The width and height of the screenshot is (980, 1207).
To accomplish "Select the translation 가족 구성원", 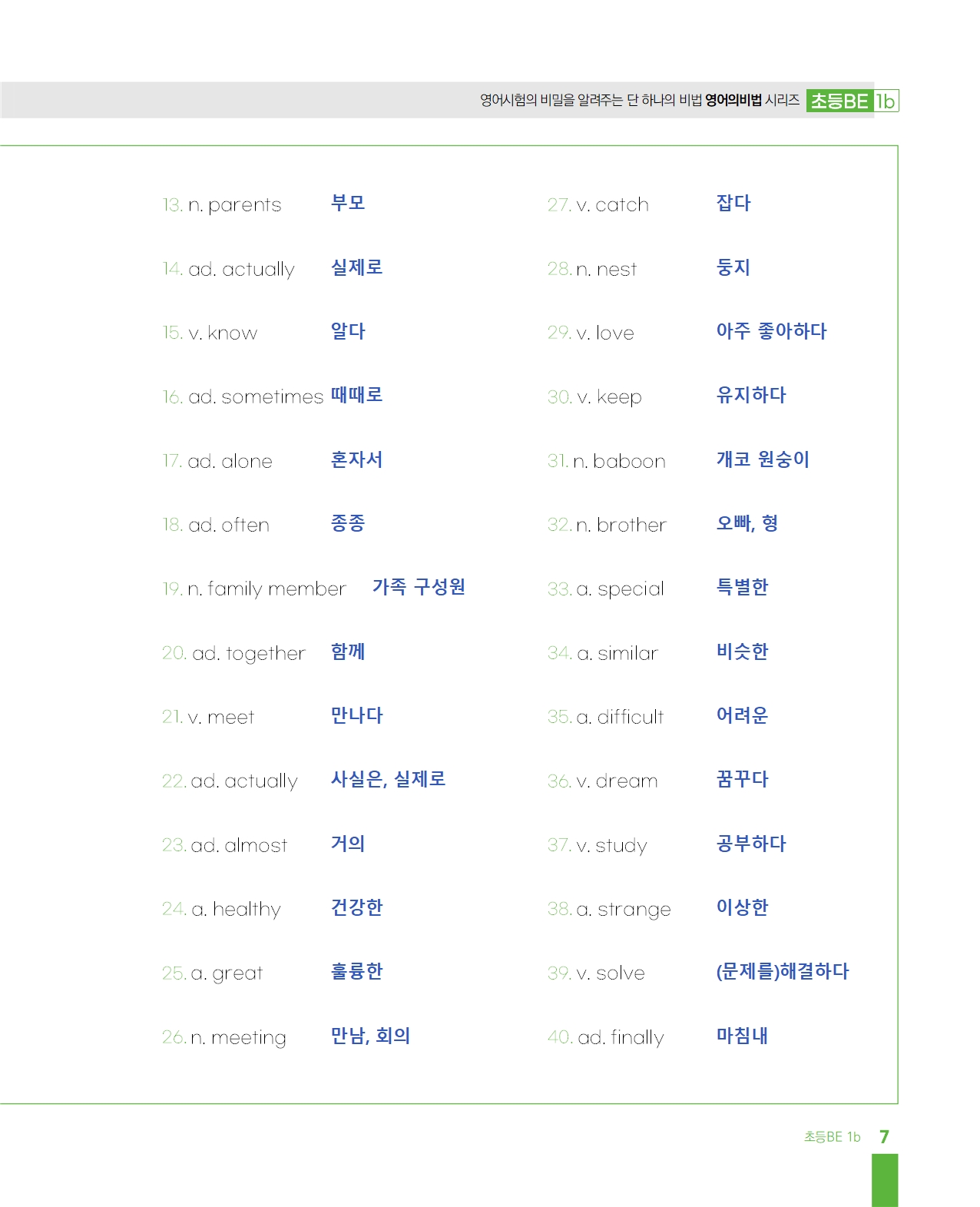I will pyautogui.click(x=419, y=587).
